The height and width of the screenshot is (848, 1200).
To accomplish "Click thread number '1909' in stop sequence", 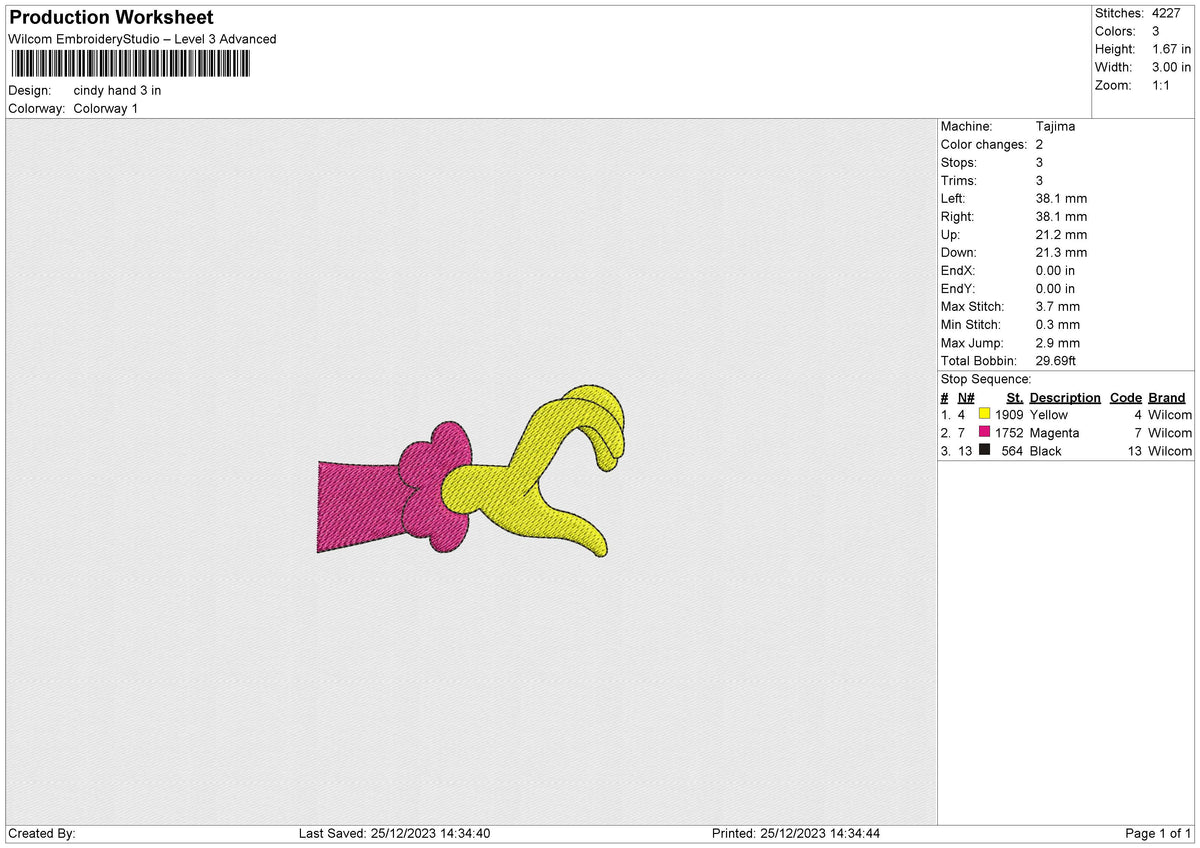I will pos(1009,414).
